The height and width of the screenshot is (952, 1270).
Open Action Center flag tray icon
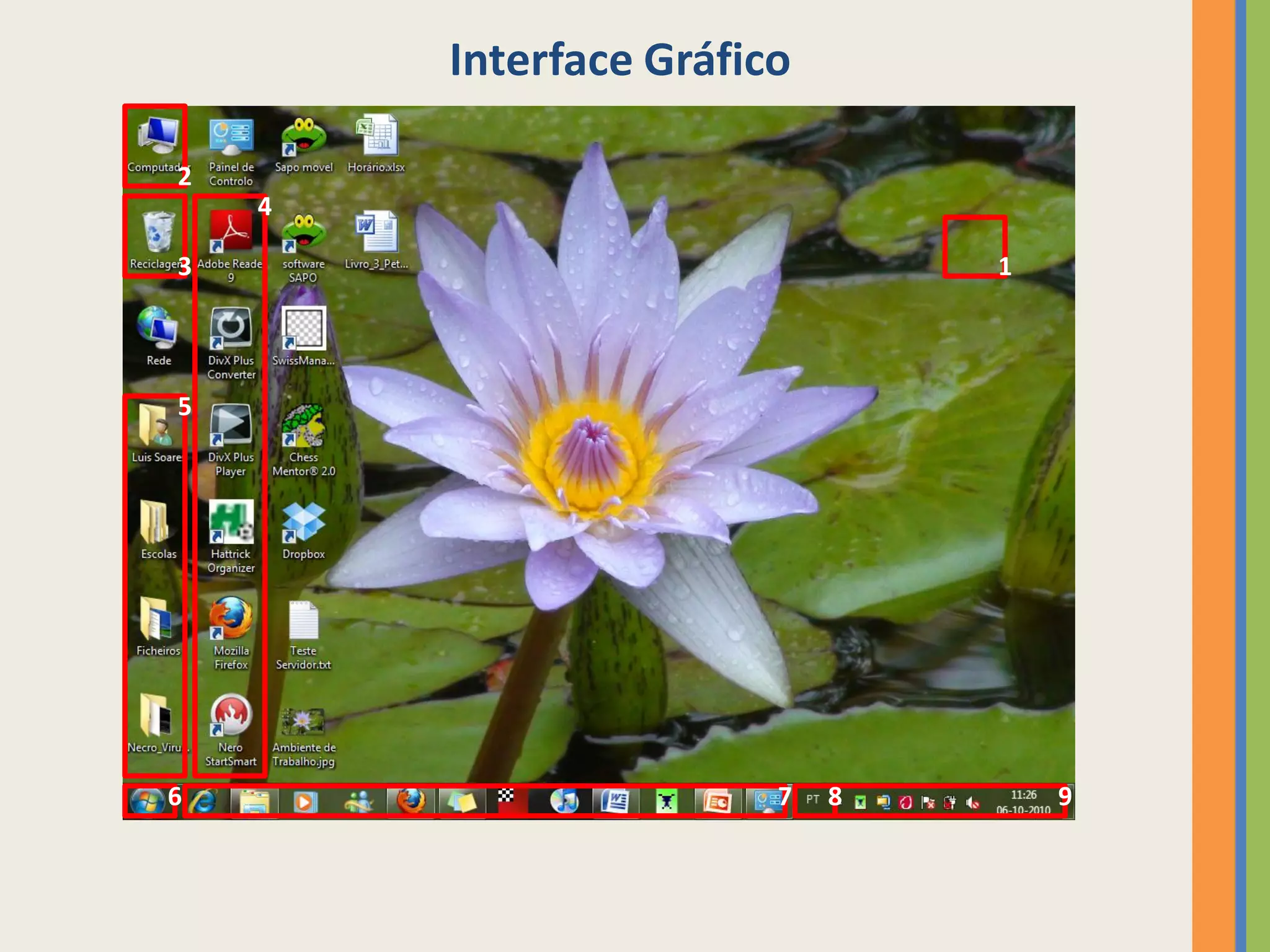tap(928, 803)
